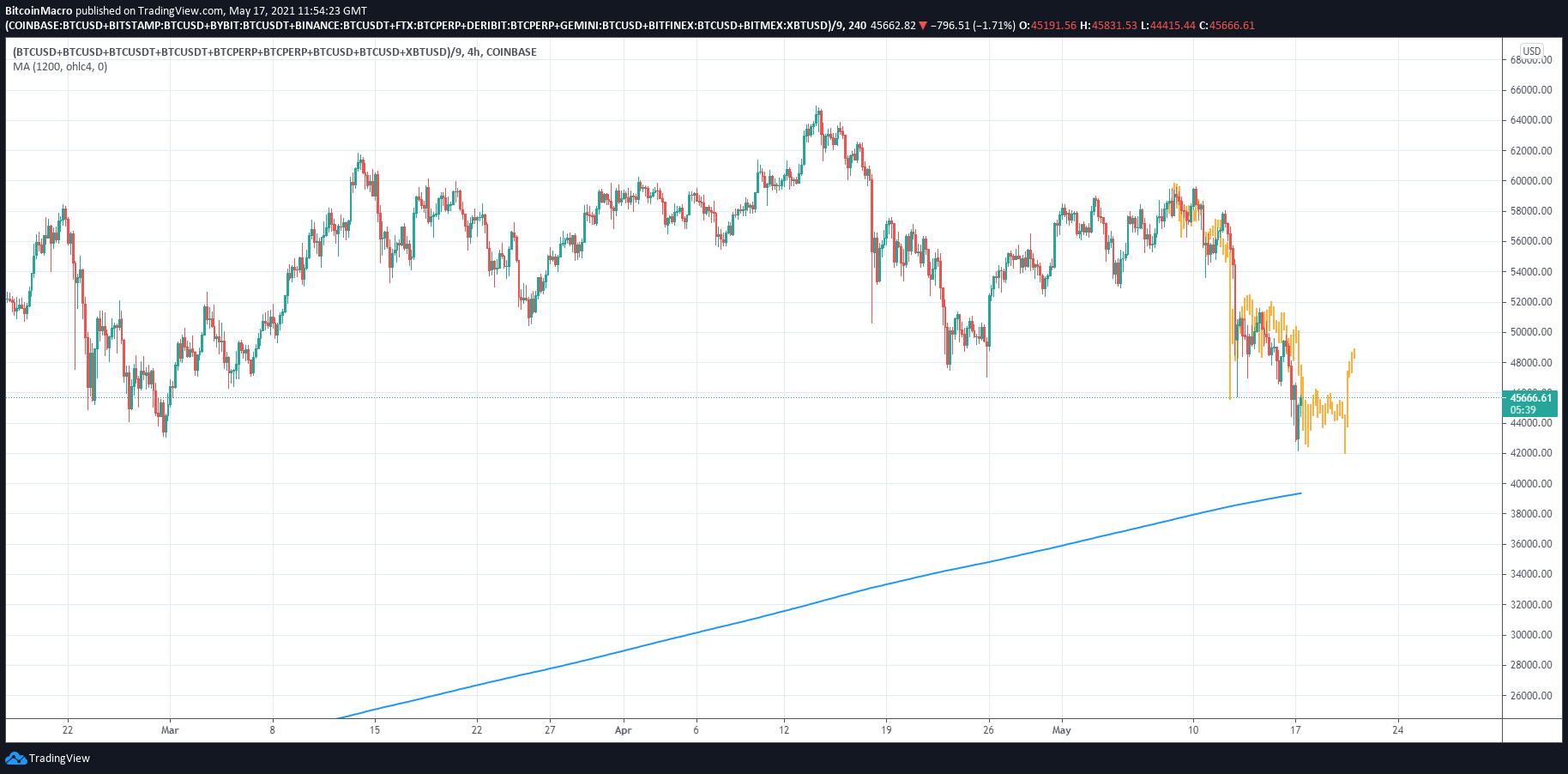Click the 4h COINBASE symbol legend title
The image size is (1568, 774).
pos(274,52)
